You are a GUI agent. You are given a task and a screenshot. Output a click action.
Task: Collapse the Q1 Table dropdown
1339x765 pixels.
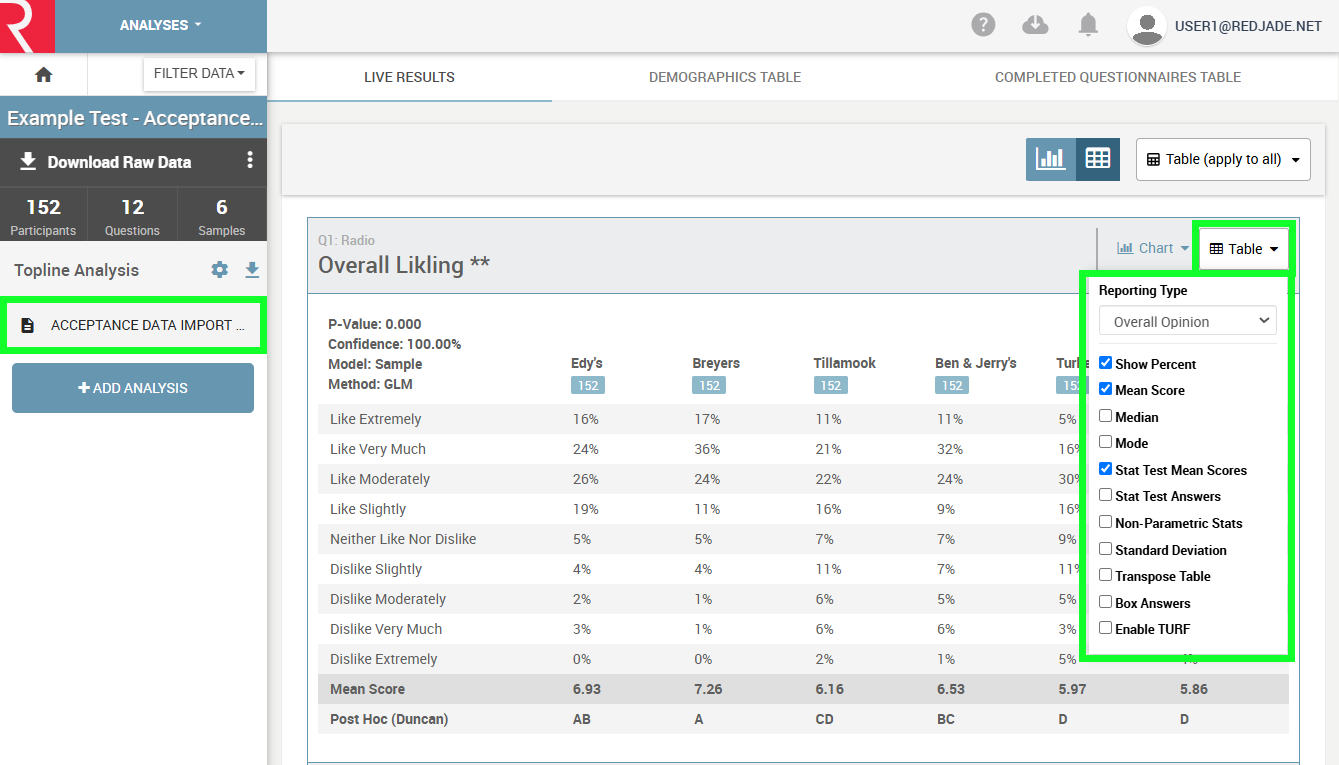pos(1244,249)
